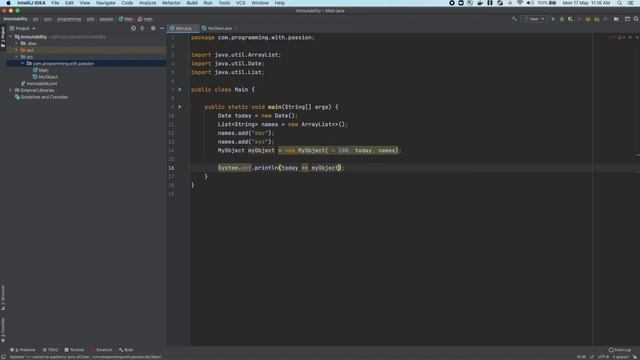Place cursor on line 14 MyObject declaration

click(x=309, y=151)
